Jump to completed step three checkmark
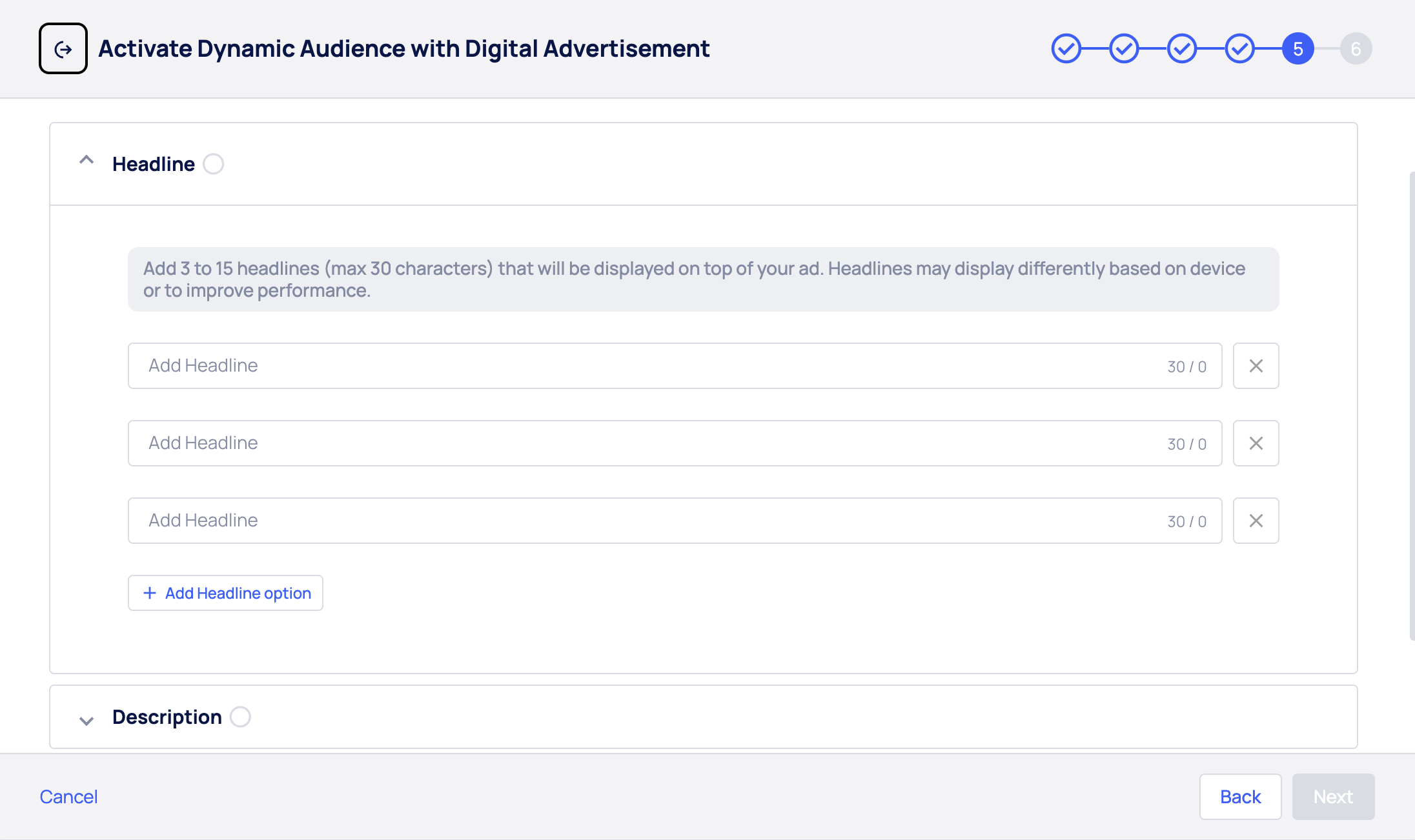 [1182, 49]
